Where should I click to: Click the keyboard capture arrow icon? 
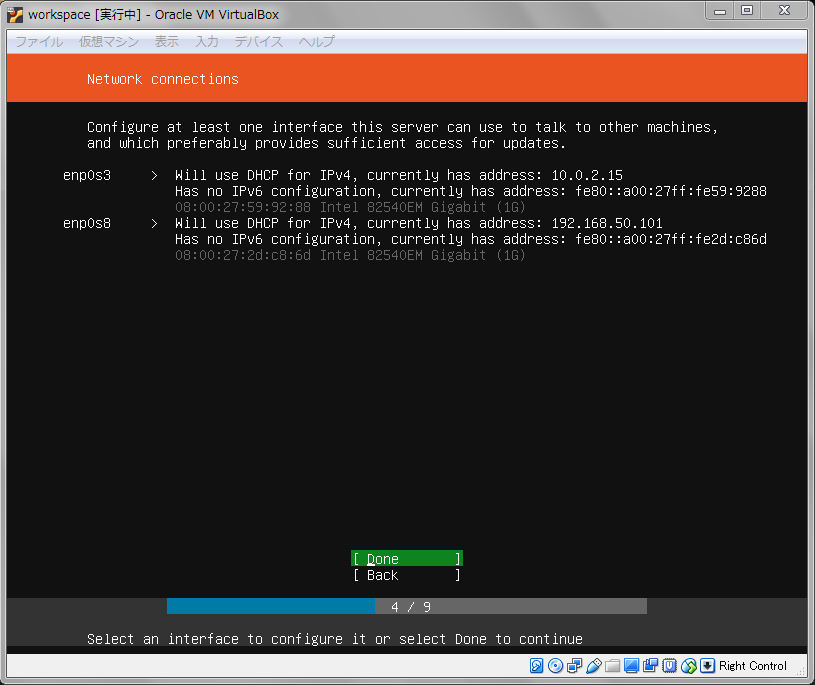click(x=707, y=666)
